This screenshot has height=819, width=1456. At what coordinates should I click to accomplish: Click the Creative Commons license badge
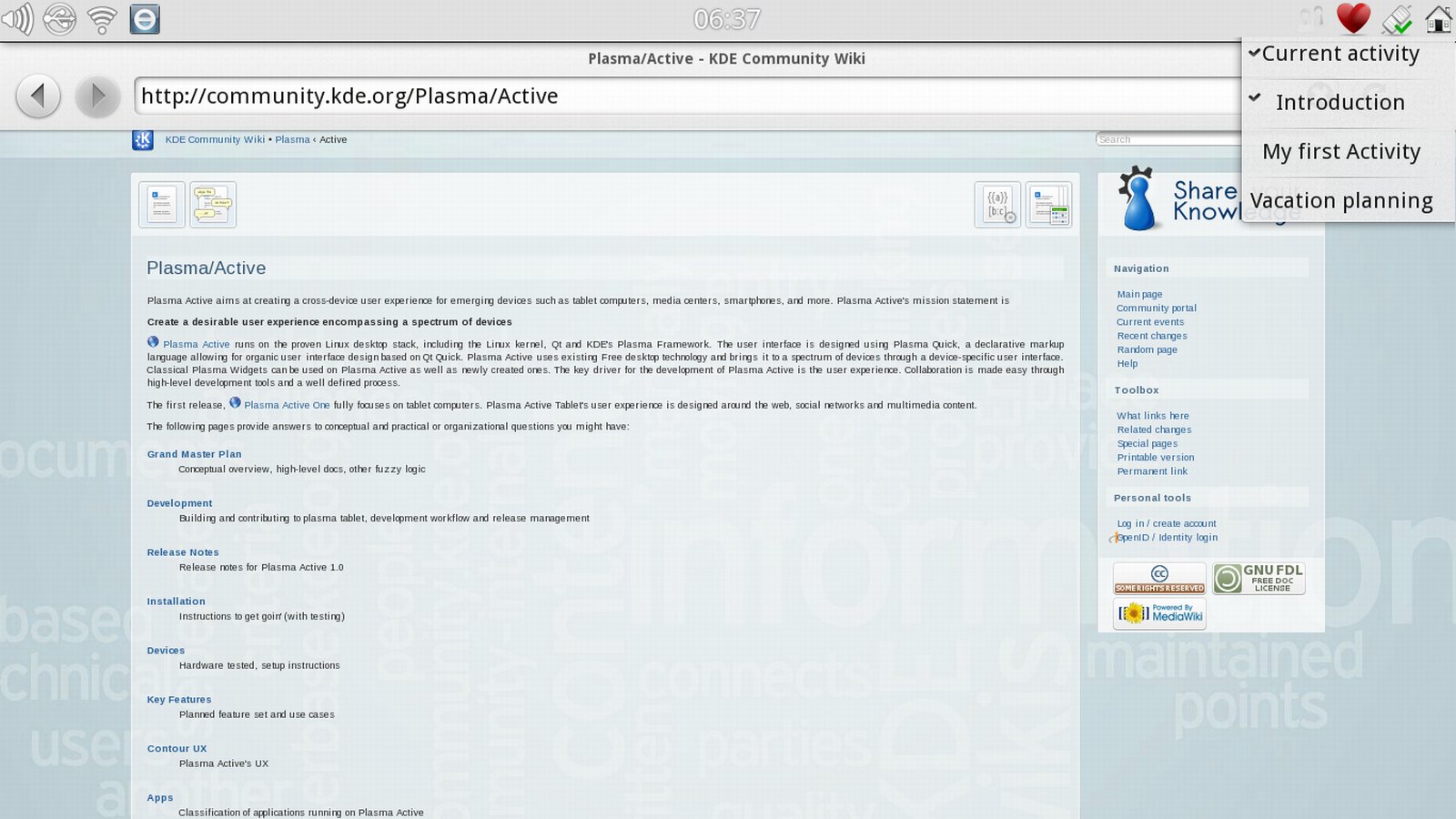pos(1159,578)
